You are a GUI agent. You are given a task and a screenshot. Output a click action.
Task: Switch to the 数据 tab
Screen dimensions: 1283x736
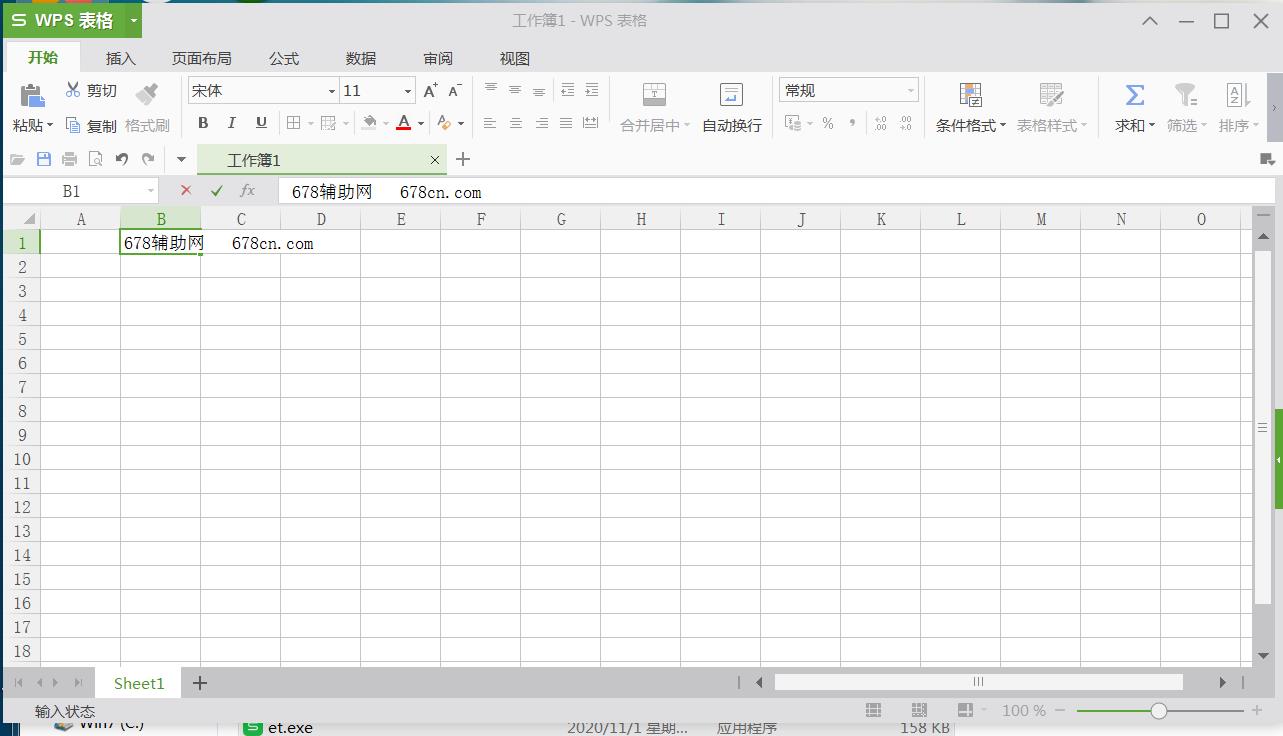click(361, 59)
